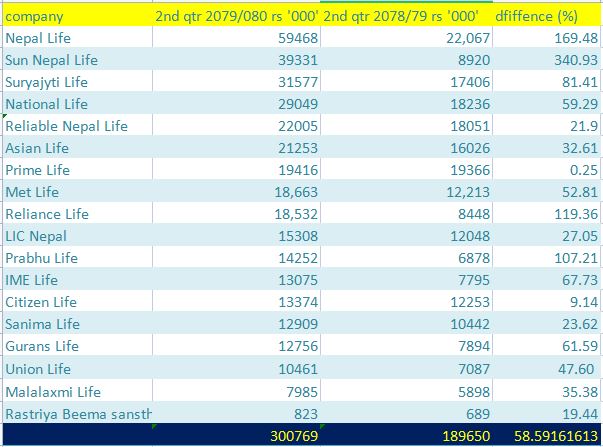Image resolution: width=603 pixels, height=447 pixels.
Task: Select the difference cell 19.44
Action: pyautogui.click(x=546, y=414)
